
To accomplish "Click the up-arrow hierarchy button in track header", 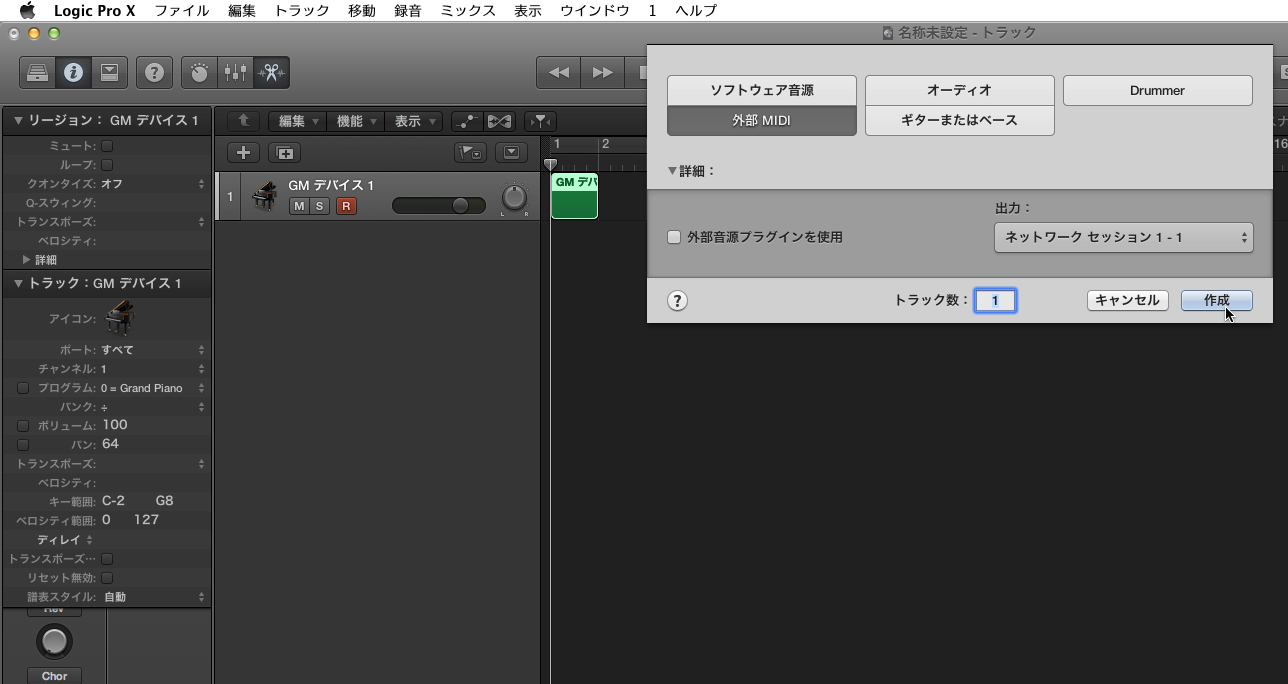I will point(243,121).
